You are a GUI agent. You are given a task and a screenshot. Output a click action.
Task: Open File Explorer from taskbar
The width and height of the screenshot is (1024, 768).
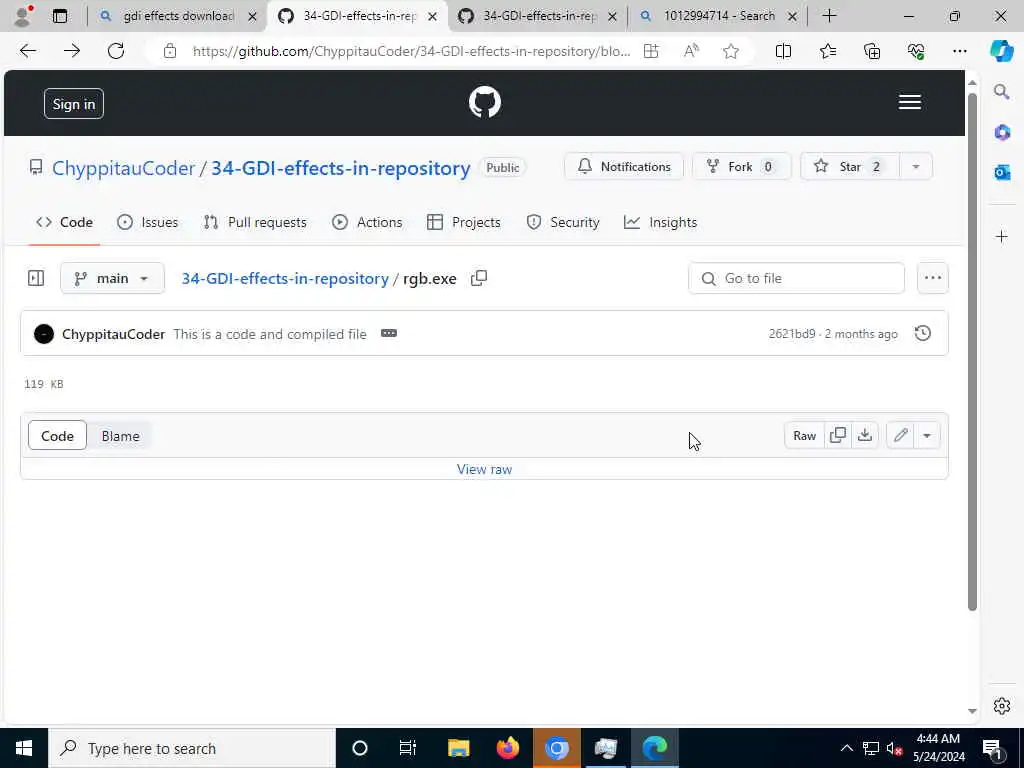coord(458,748)
